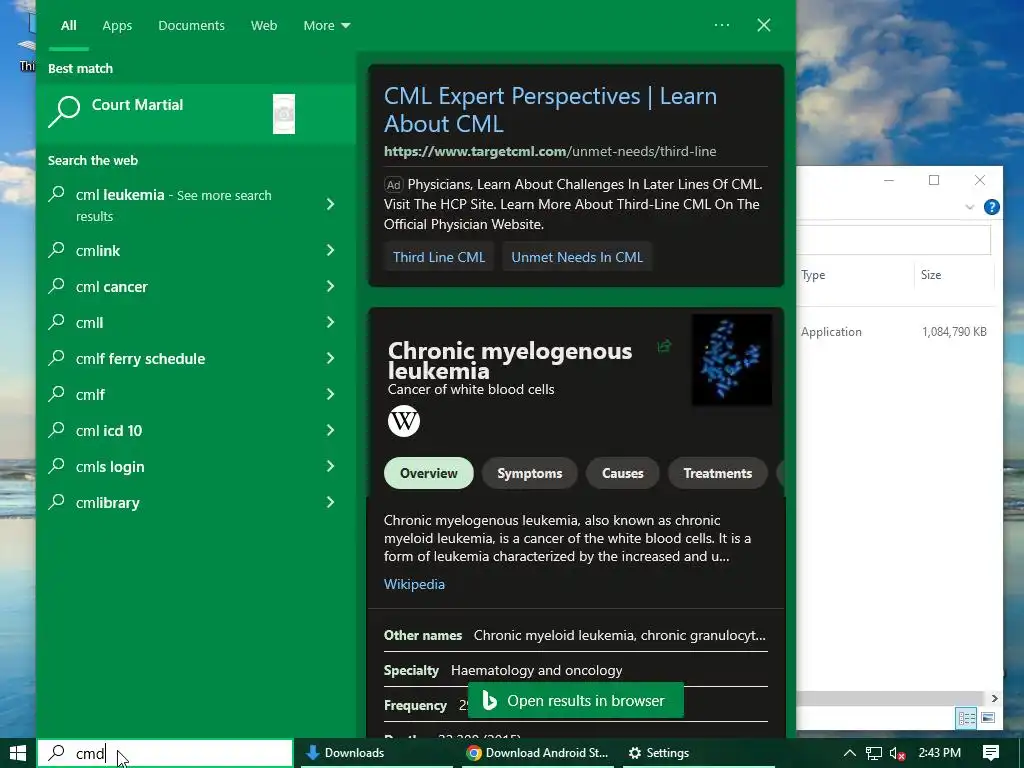Open the targetcml.com URL link
Viewport: 1024px width, 768px height.
tap(550, 151)
